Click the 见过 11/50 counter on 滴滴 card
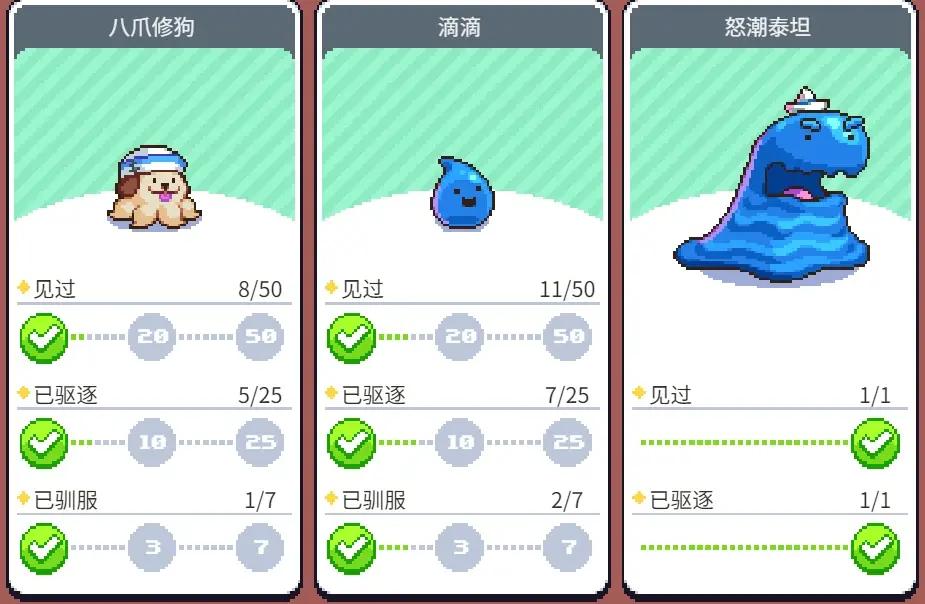925x604 pixels. (567, 290)
